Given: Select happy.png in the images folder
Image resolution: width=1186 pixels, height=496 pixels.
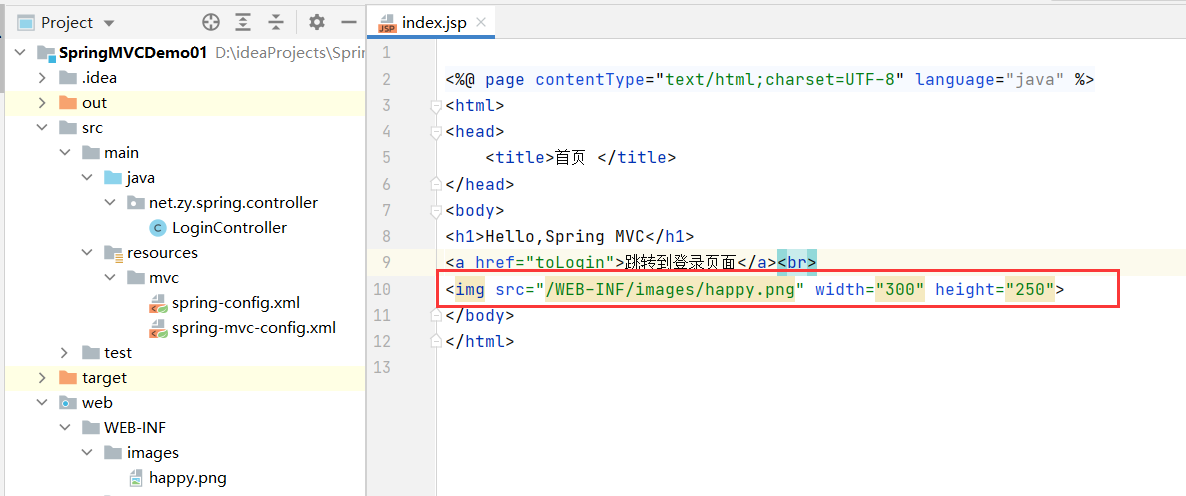Looking at the screenshot, I should tap(188, 477).
